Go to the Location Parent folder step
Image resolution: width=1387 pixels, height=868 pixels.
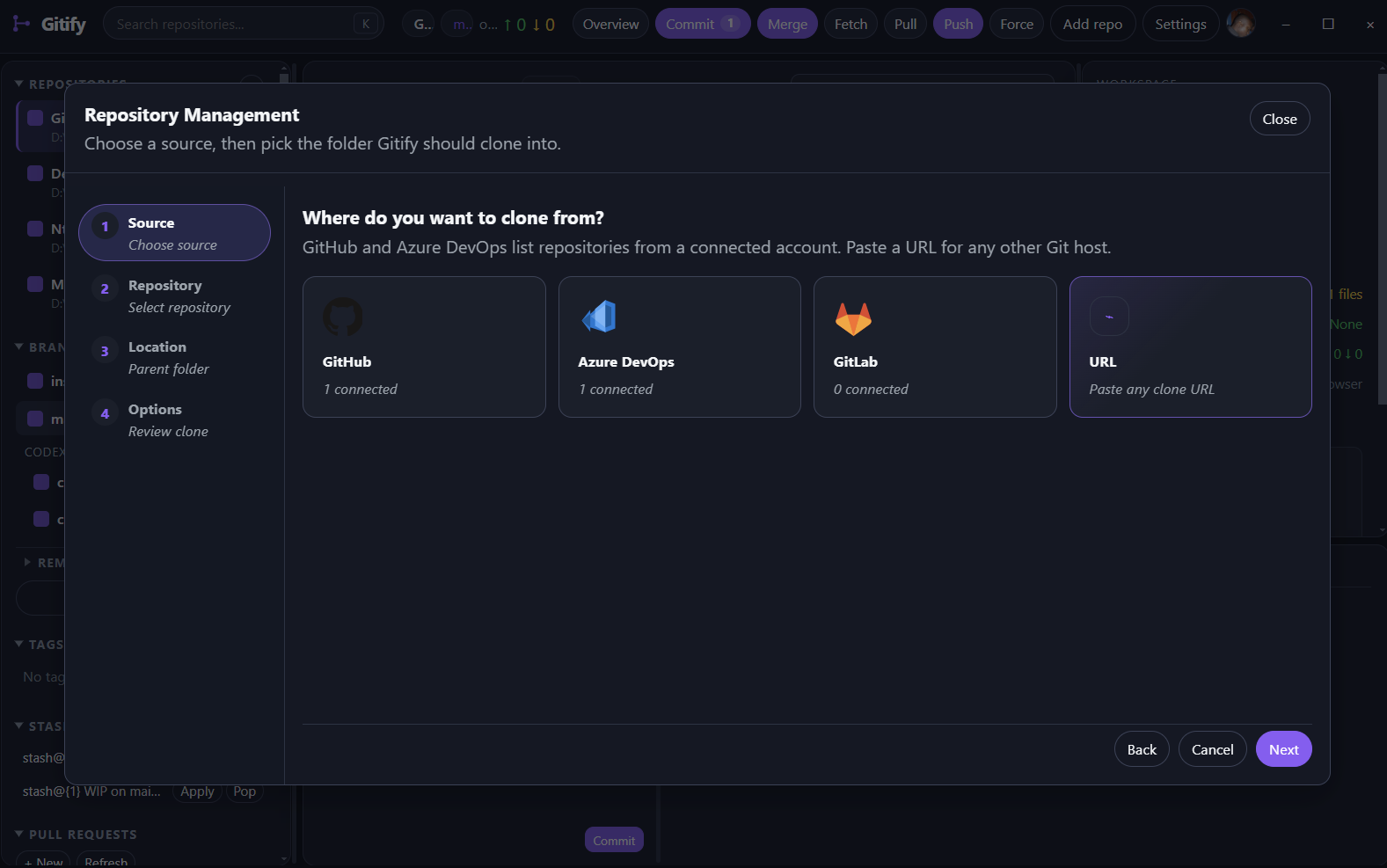click(x=174, y=358)
